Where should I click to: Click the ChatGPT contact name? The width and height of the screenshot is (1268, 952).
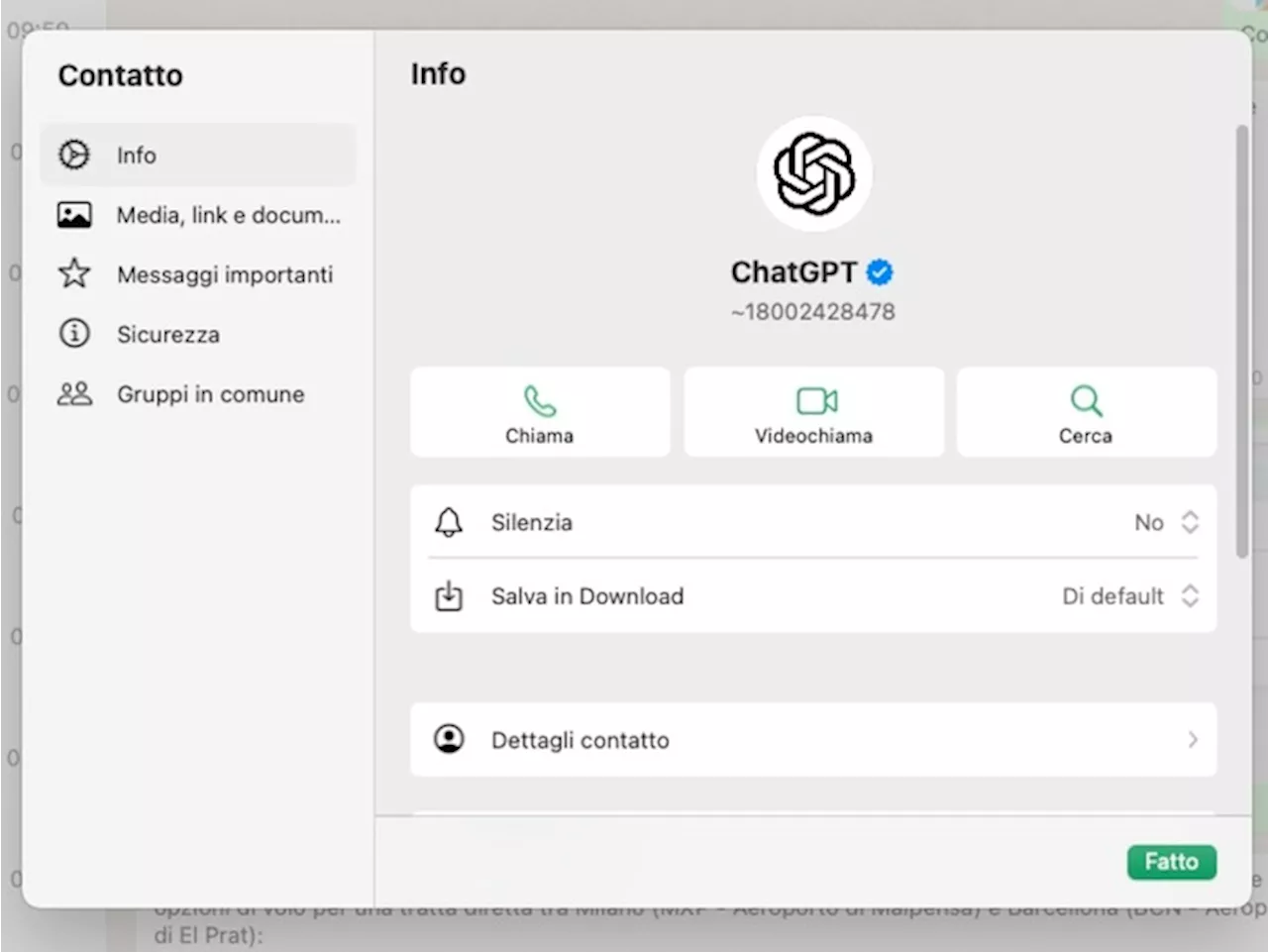click(x=793, y=271)
